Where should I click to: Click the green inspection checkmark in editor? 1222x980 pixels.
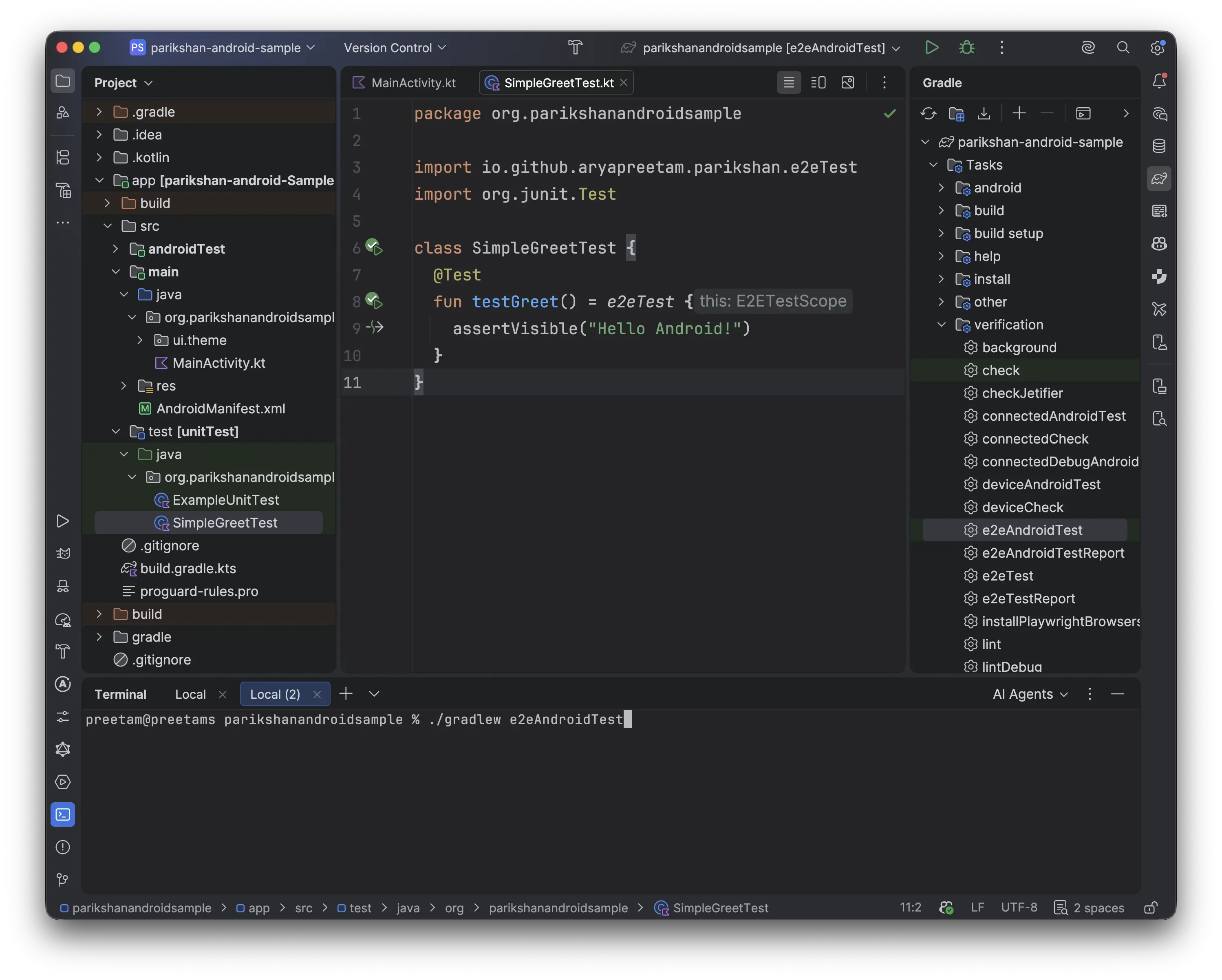click(889, 113)
